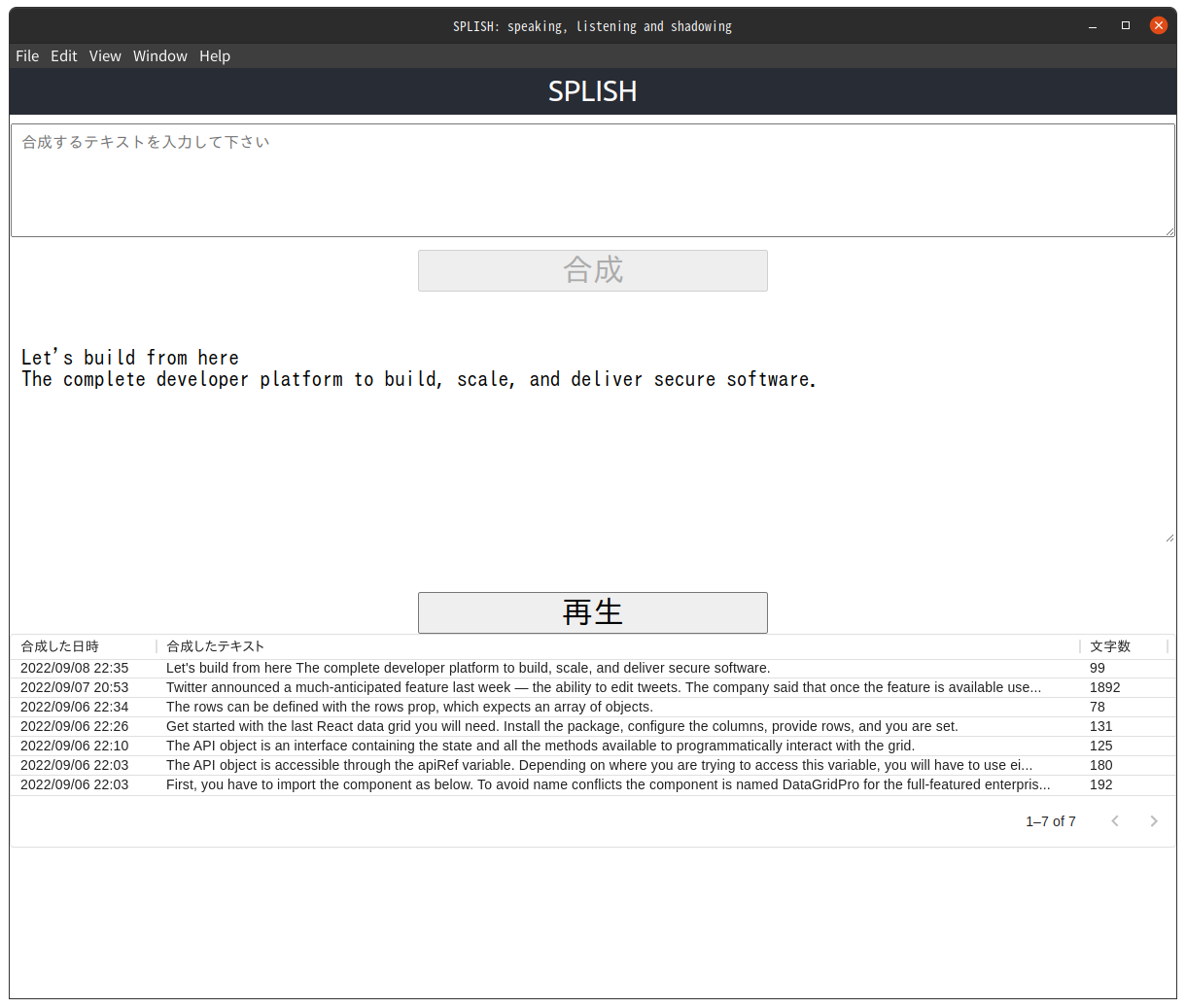
Task: Click the character count 78 cell
Action: (1098, 707)
